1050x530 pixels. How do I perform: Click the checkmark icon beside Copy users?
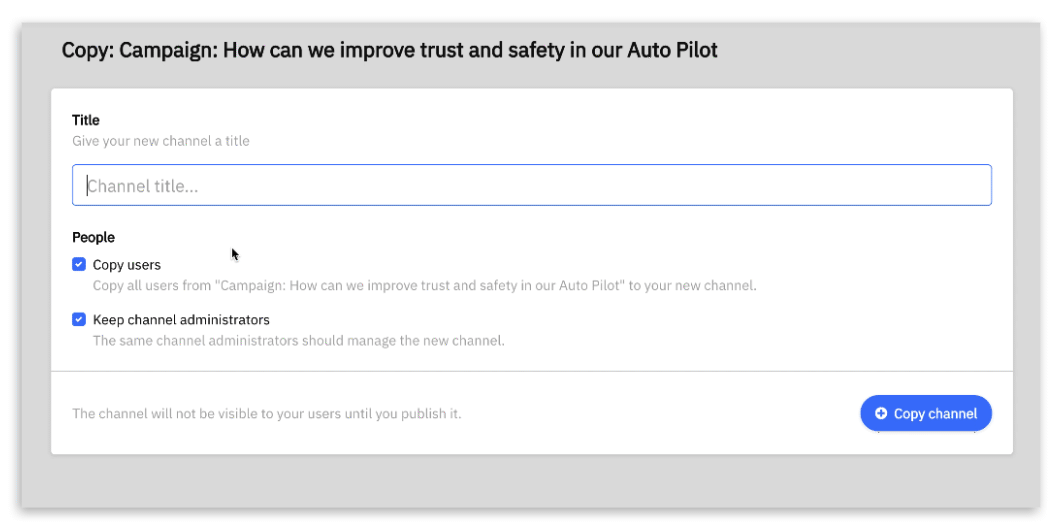[79, 265]
